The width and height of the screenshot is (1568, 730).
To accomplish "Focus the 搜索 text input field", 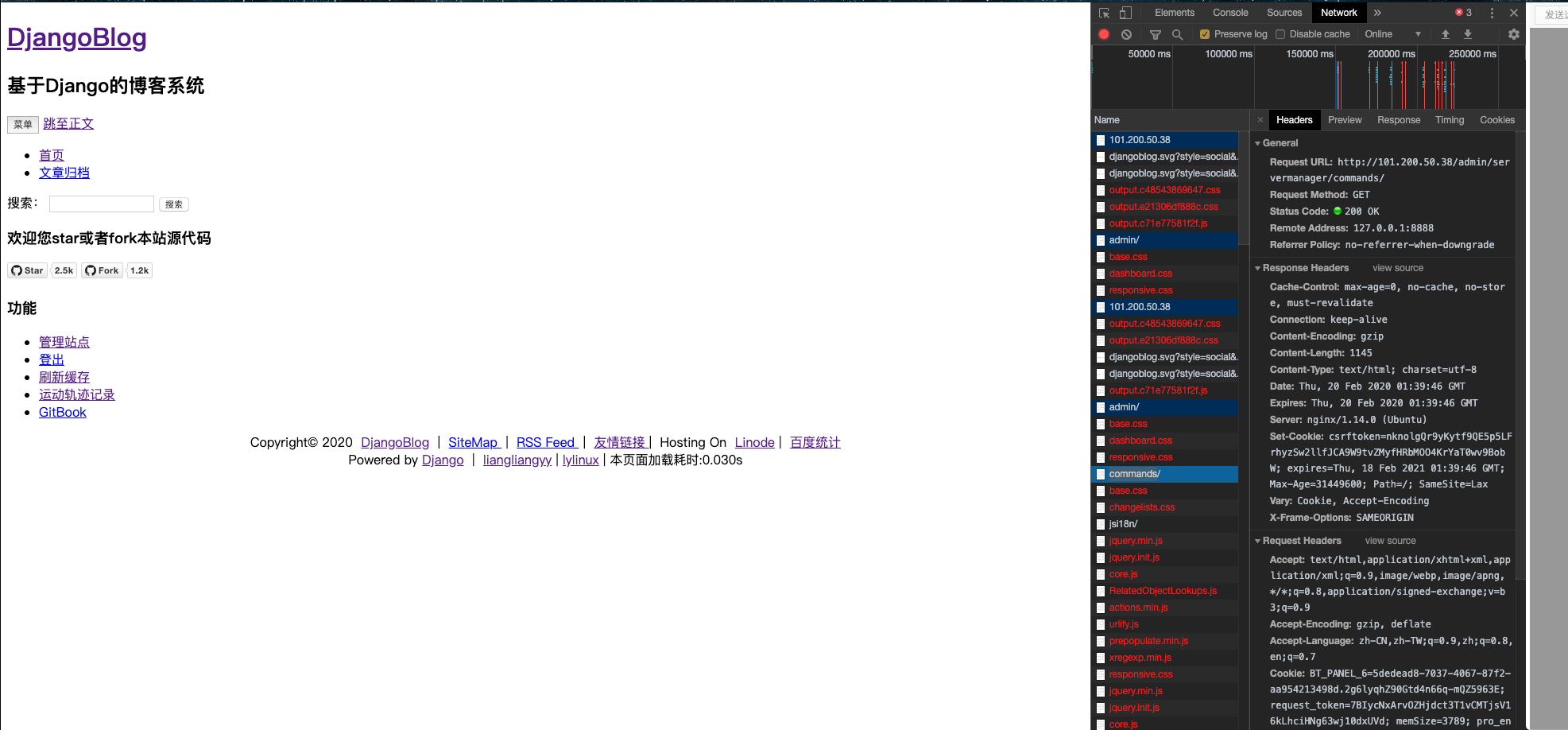I will [102, 204].
